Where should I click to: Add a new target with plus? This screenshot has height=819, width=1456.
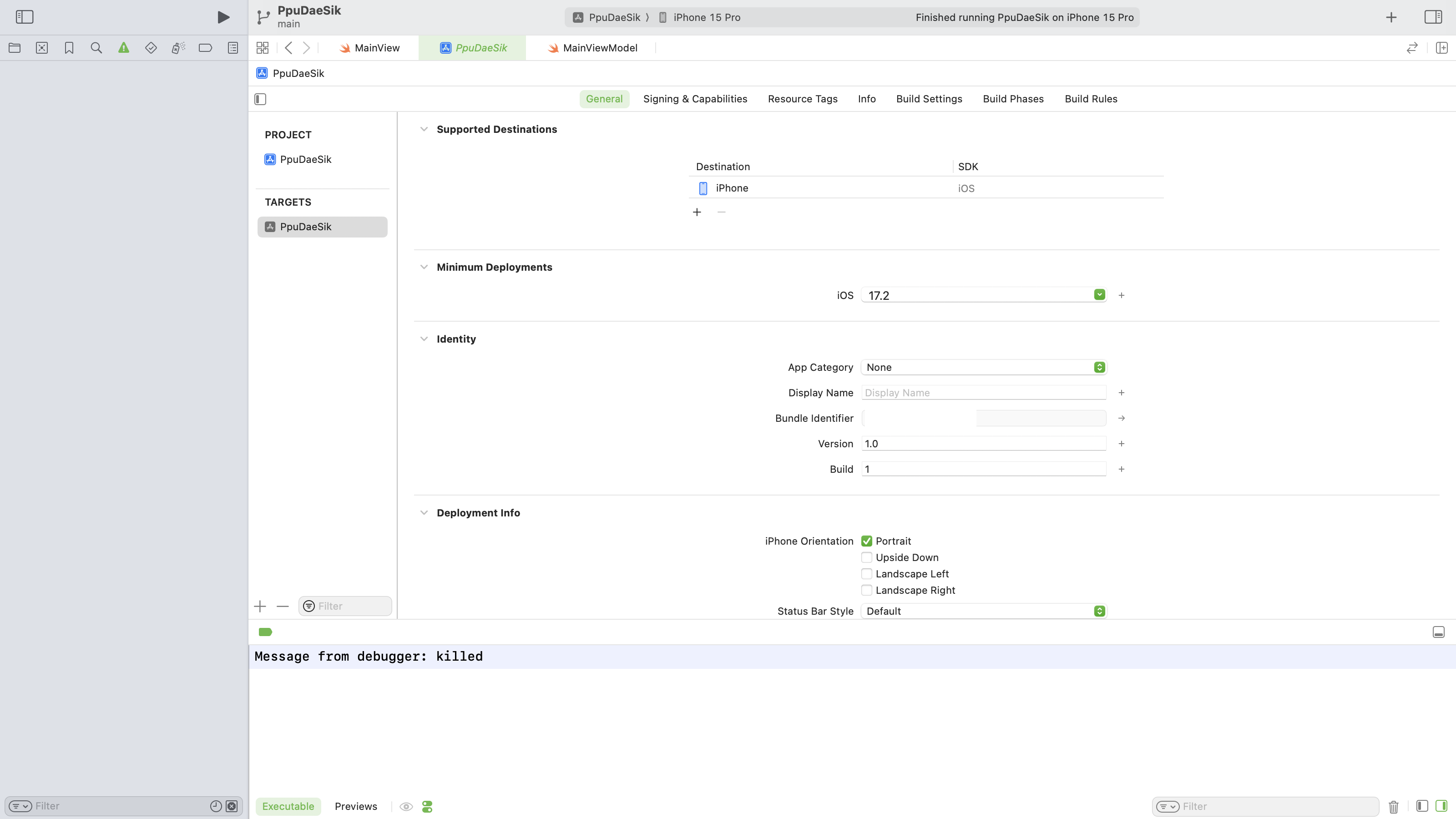tap(260, 607)
